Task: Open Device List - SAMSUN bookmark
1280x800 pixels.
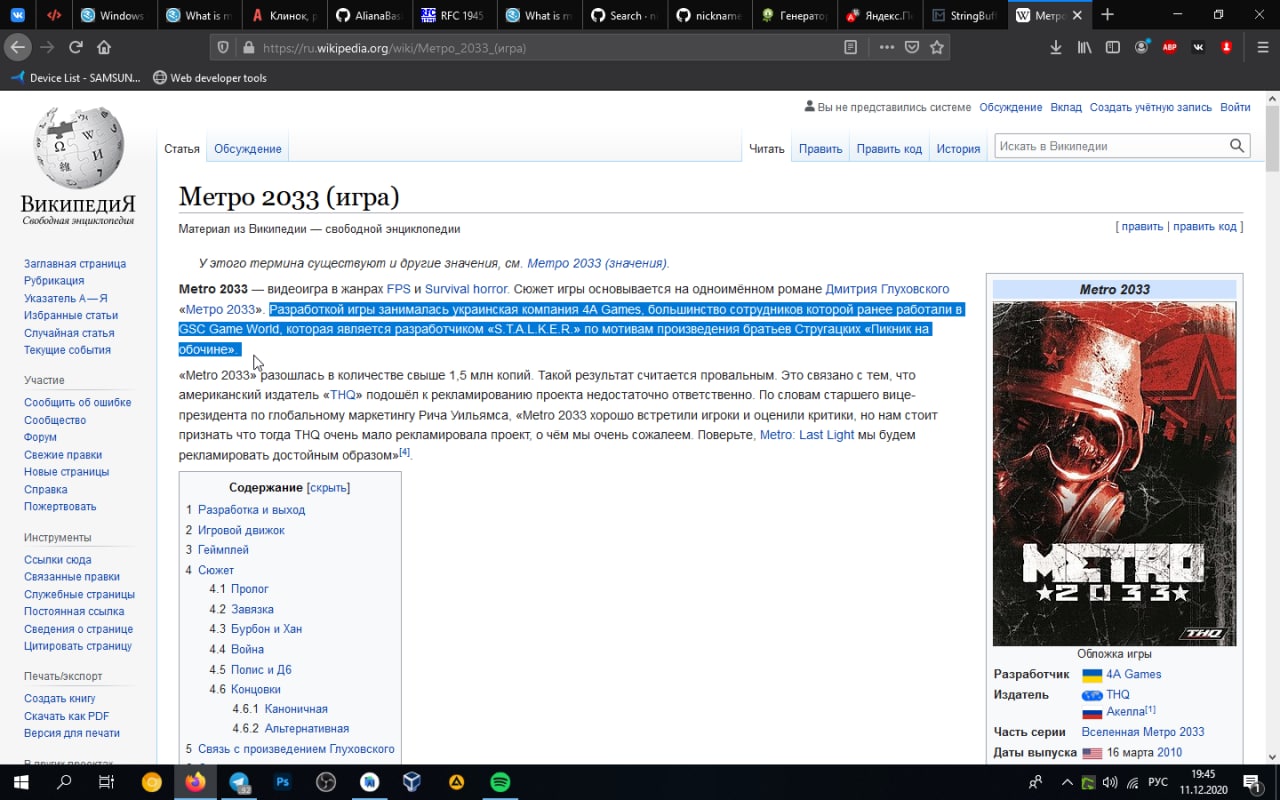Action: (76, 78)
